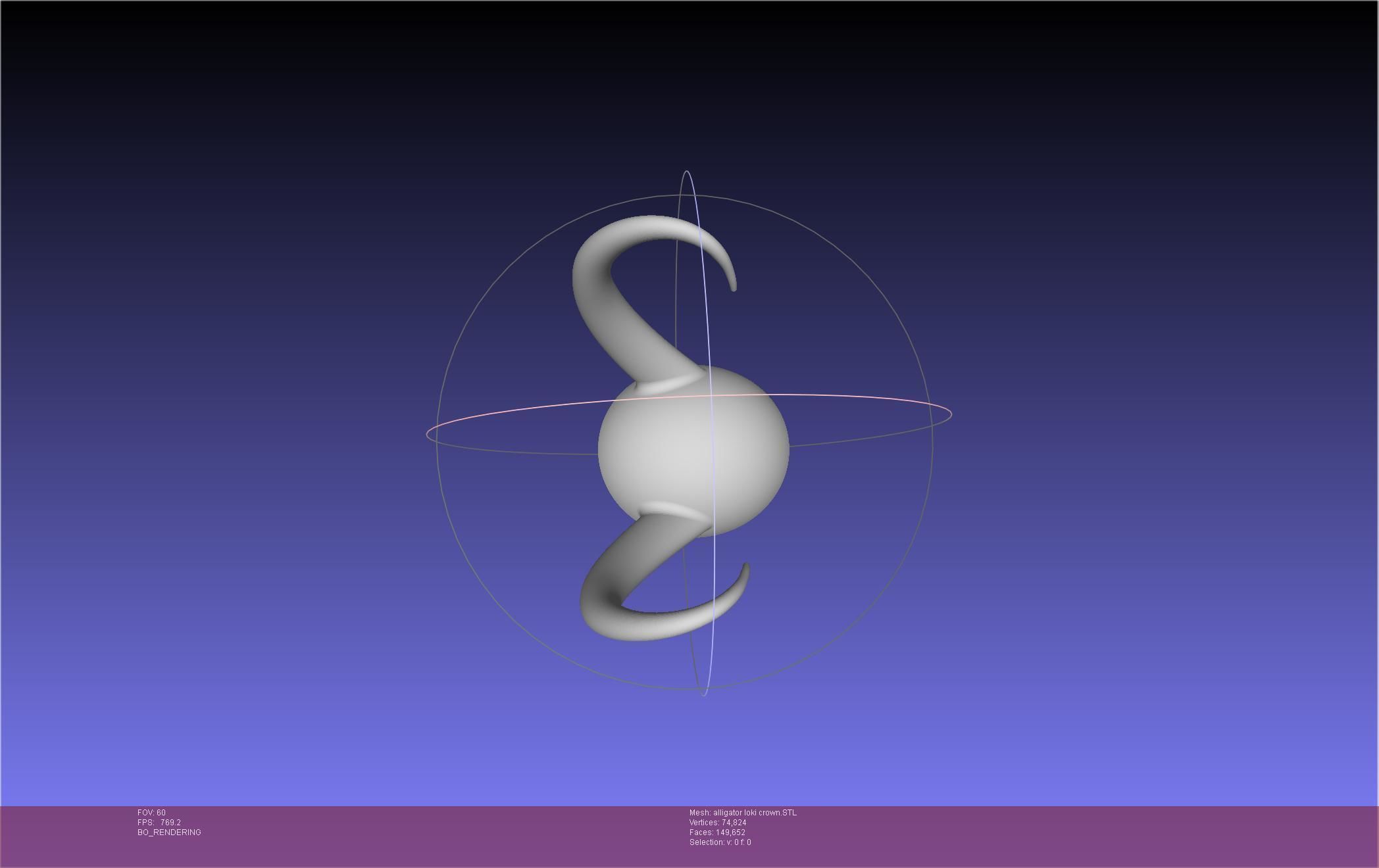Click the pointed tip of the lower horn
The image size is (1379, 868).
(745, 566)
